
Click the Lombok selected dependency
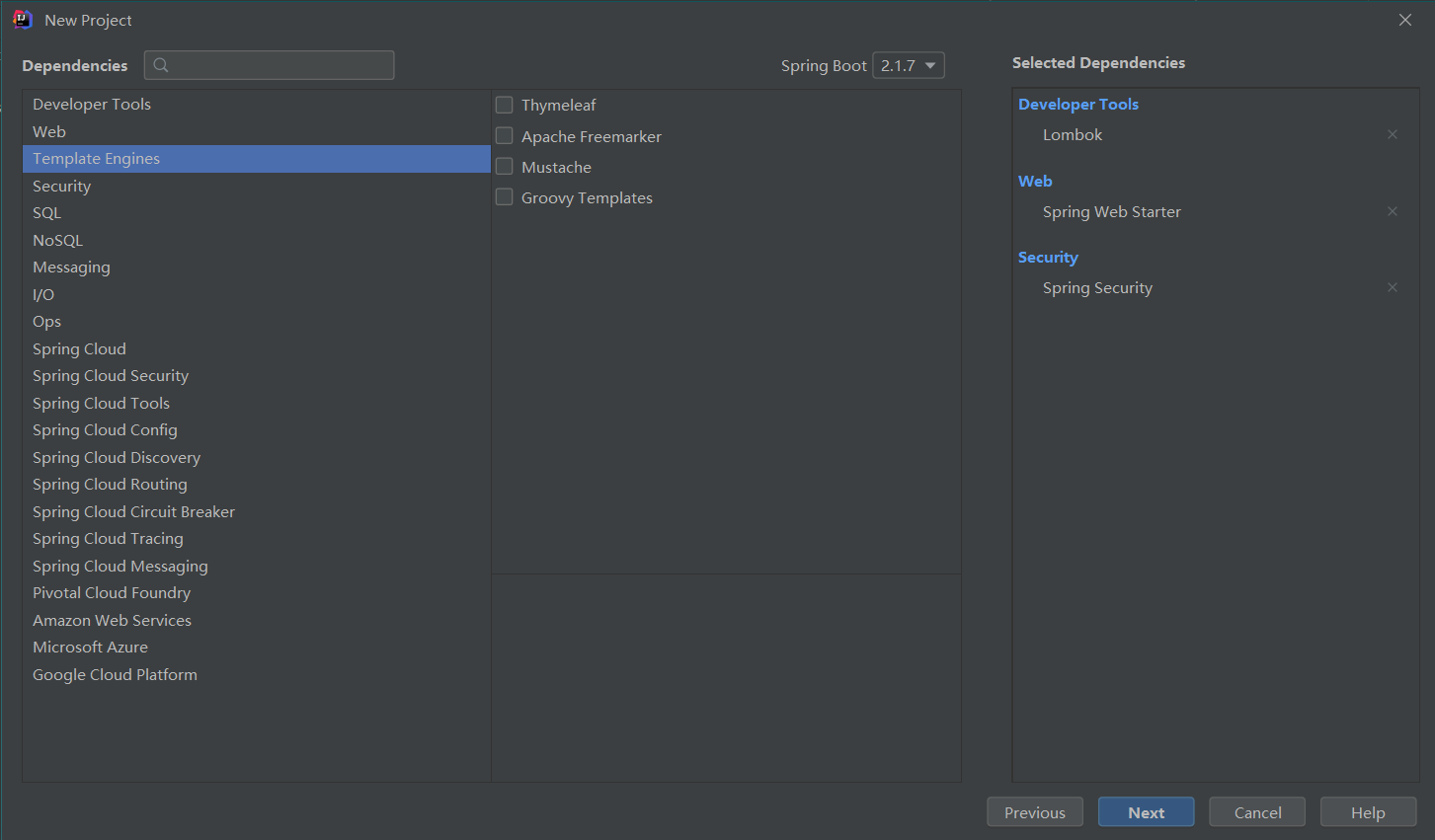tap(1073, 134)
